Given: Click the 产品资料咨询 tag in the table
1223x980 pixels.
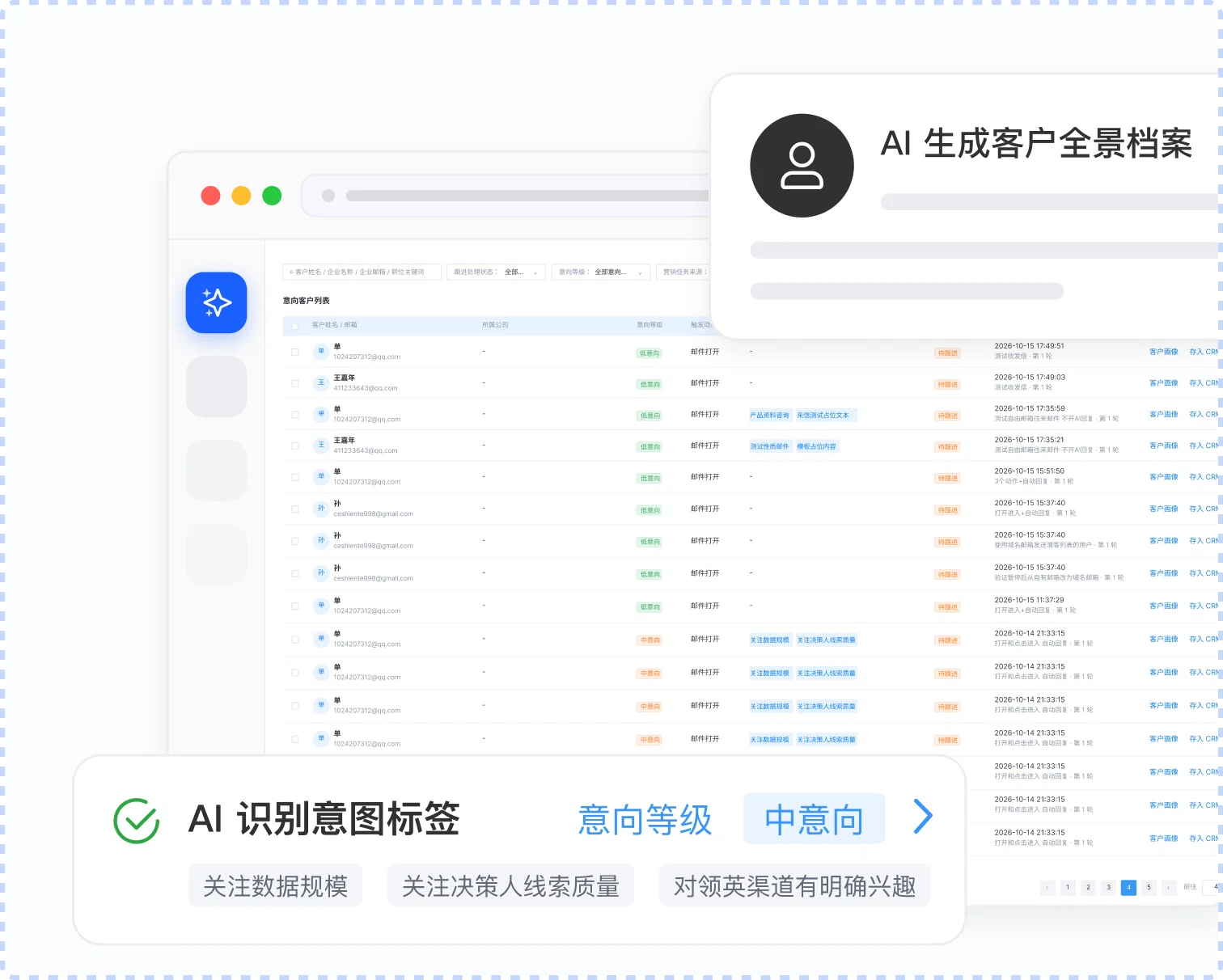Looking at the screenshot, I should pos(769,415).
